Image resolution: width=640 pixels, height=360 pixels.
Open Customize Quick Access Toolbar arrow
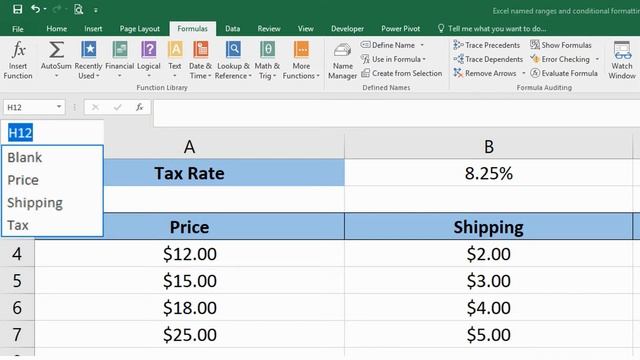coord(96,10)
